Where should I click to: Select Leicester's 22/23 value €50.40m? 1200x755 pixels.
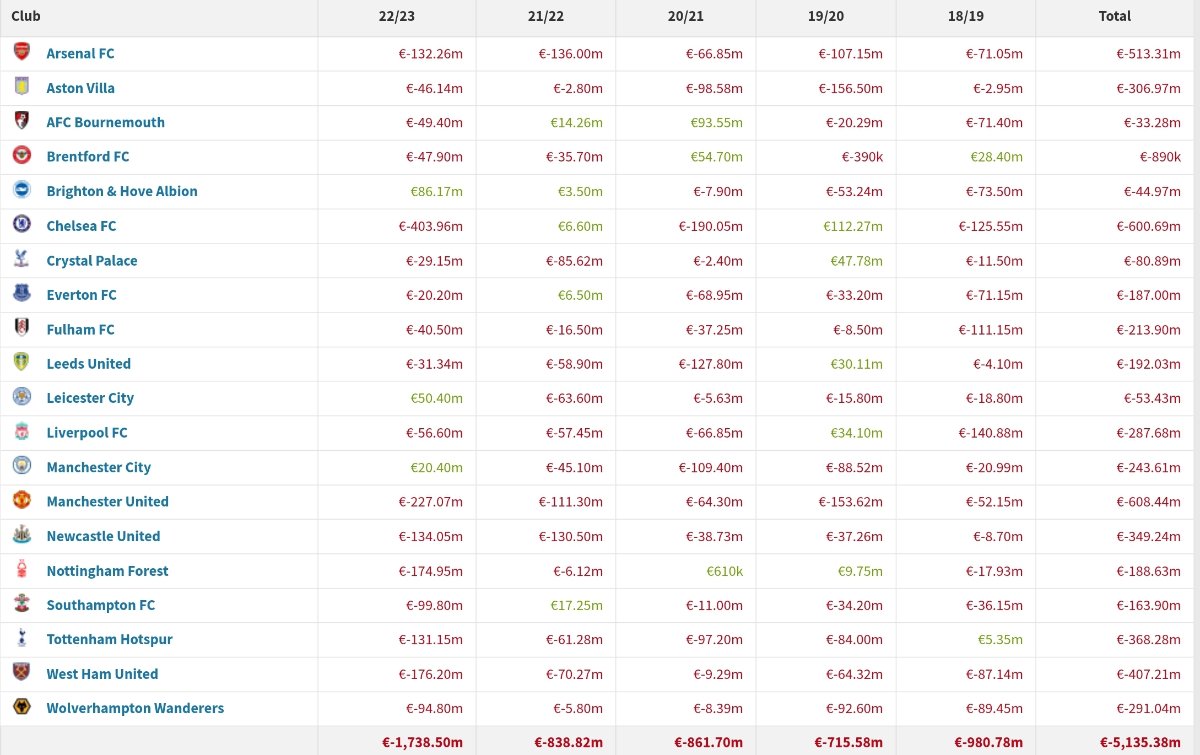tap(437, 398)
